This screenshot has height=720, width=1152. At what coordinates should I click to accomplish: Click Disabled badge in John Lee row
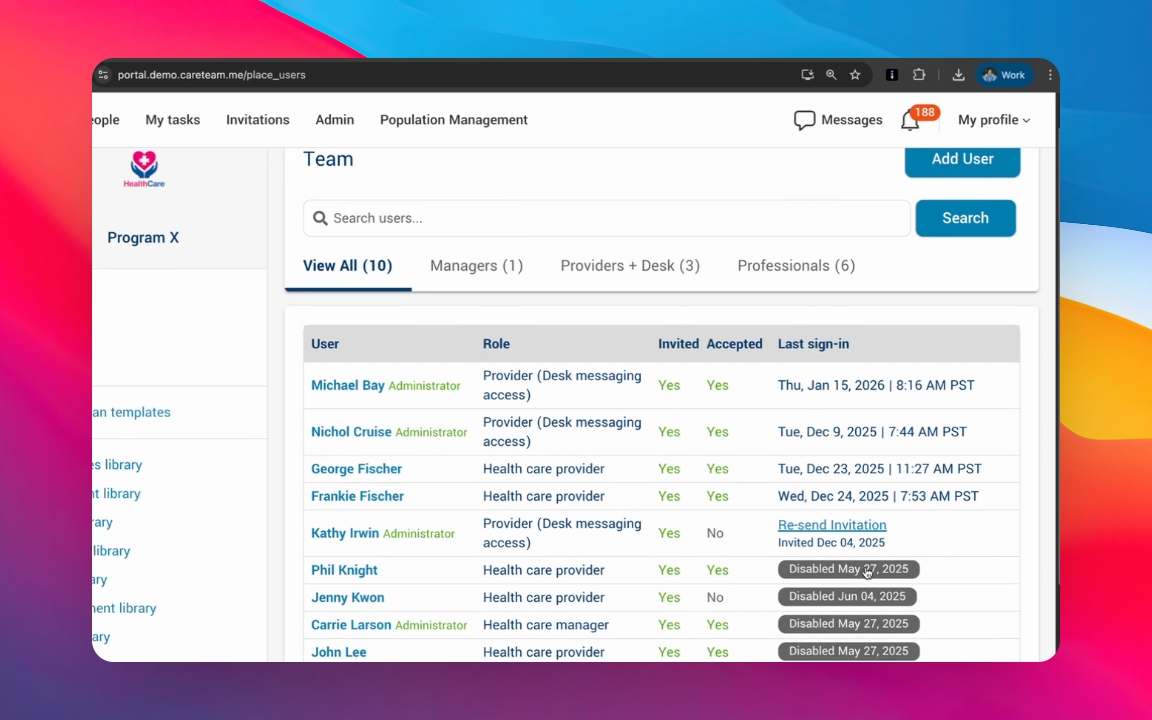coord(849,651)
